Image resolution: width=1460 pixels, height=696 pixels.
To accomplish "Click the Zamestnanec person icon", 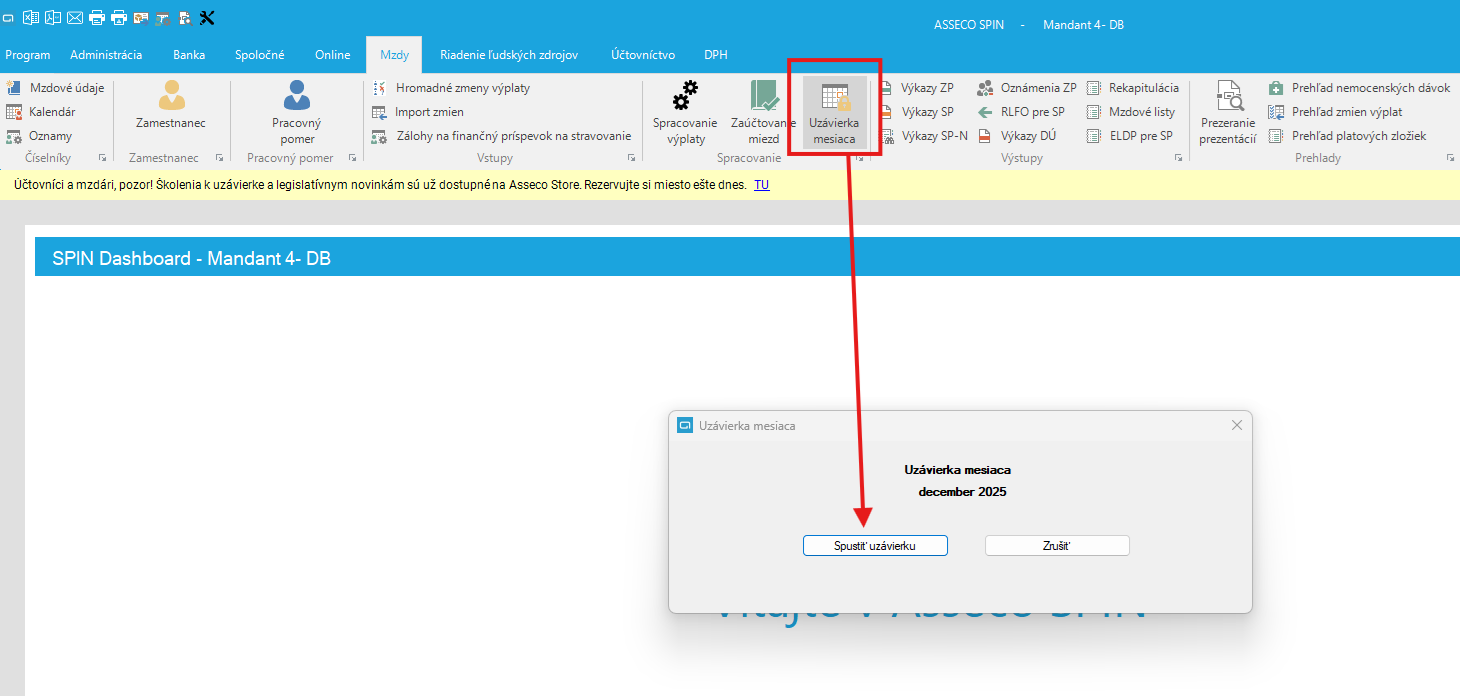I will point(171,96).
